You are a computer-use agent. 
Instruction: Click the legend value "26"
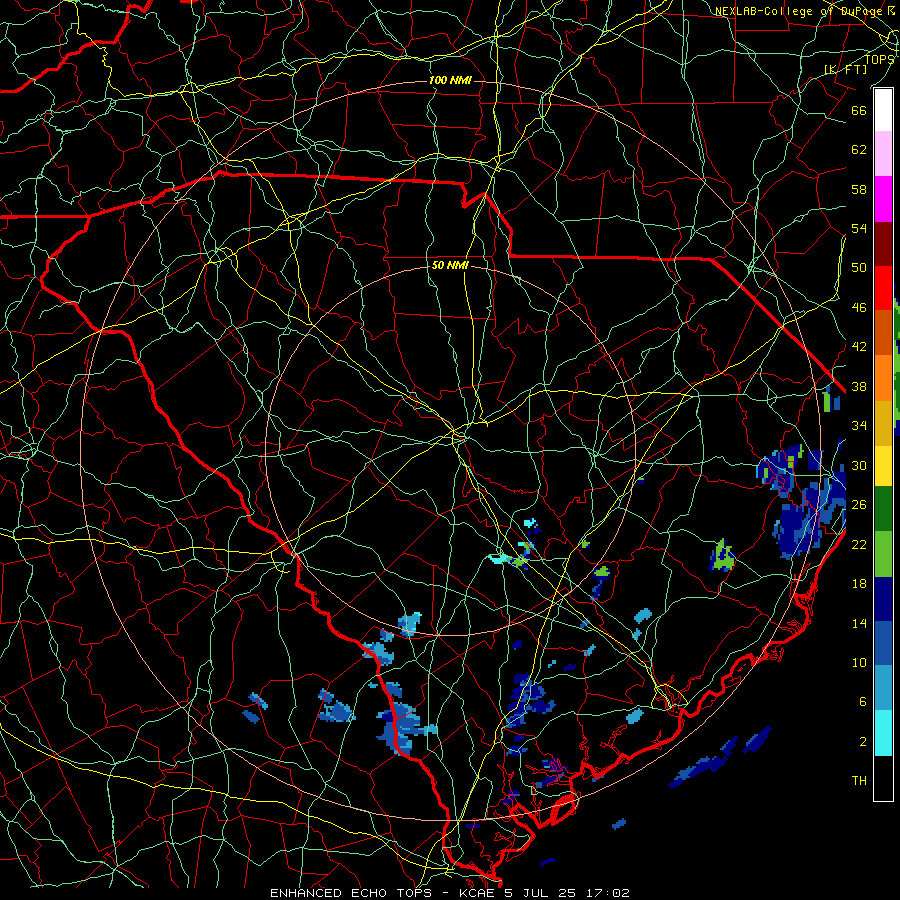pyautogui.click(x=859, y=505)
